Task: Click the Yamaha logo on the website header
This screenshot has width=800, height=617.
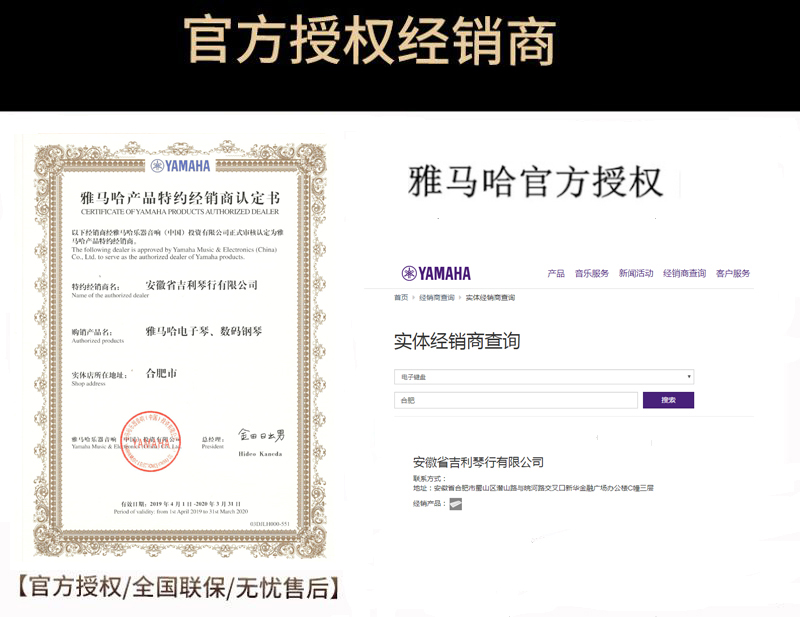Action: pyautogui.click(x=436, y=274)
